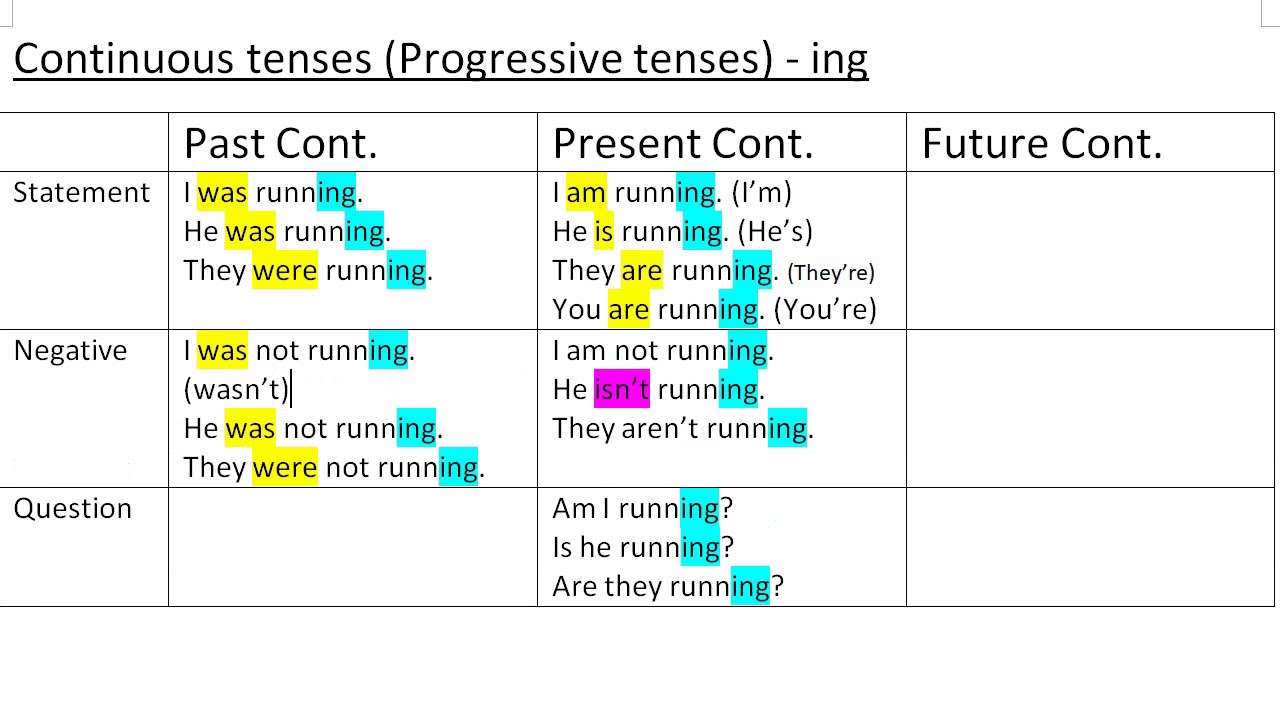The width and height of the screenshot is (1280, 720).
Task: Click the sentence "Am I running?"
Action: coord(642,509)
